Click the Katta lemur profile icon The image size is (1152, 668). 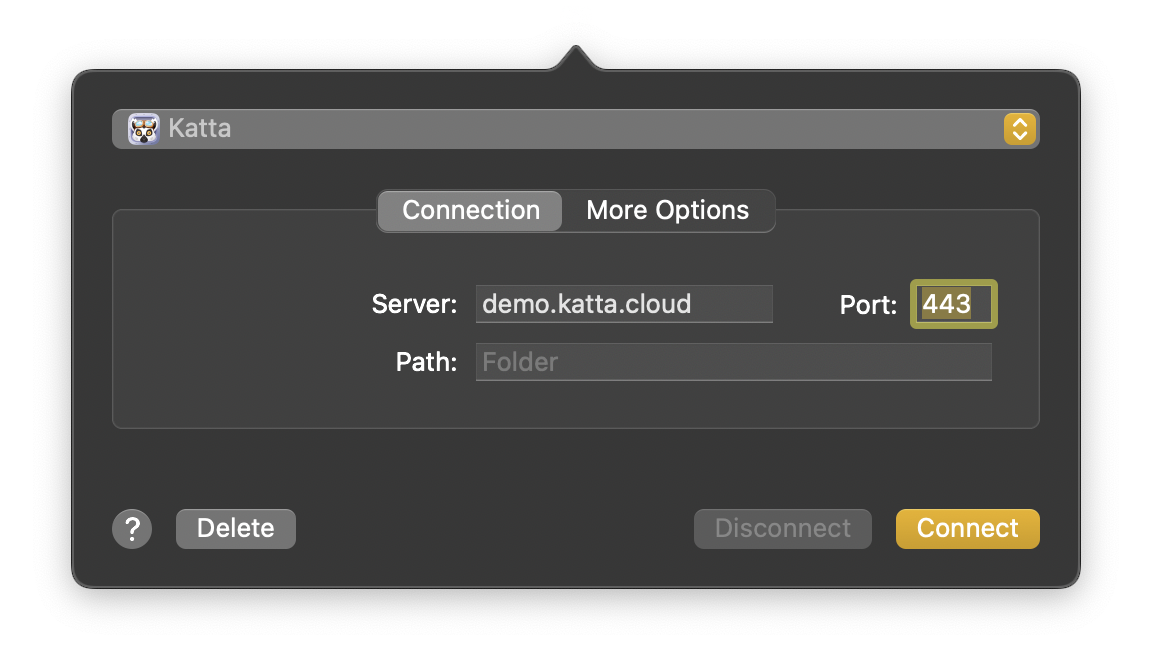pyautogui.click(x=143, y=129)
